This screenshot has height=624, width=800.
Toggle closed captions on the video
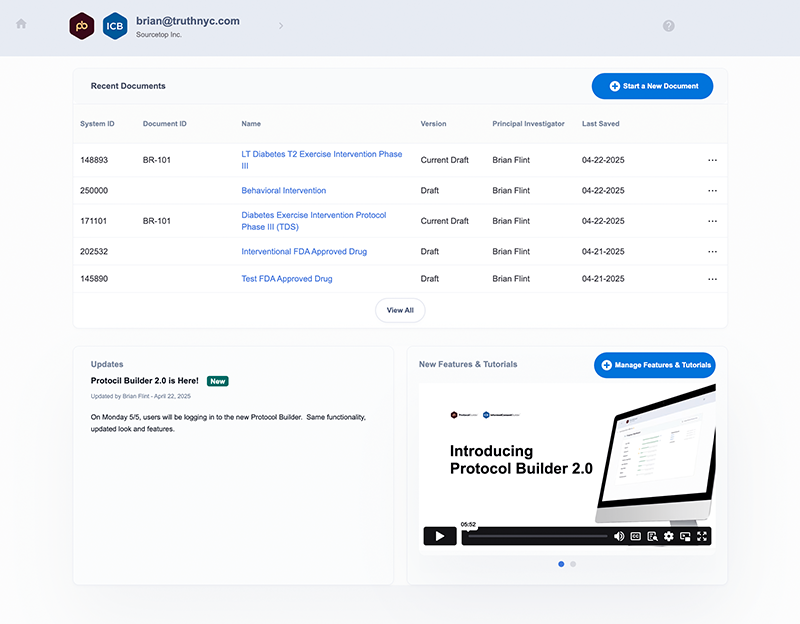point(636,536)
